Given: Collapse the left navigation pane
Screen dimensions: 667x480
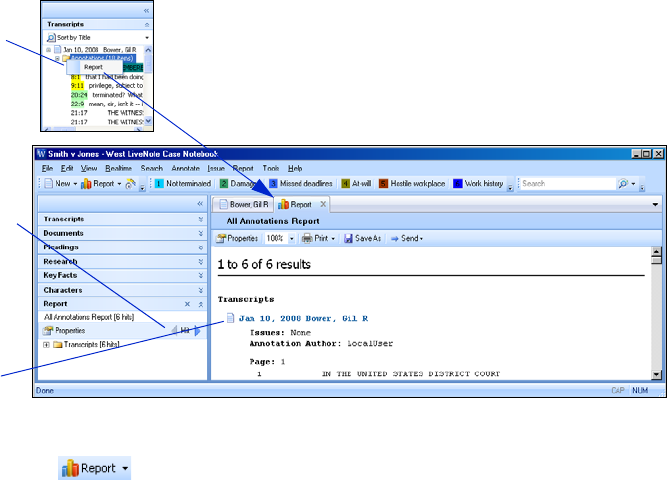Looking at the screenshot, I should tap(200, 204).
